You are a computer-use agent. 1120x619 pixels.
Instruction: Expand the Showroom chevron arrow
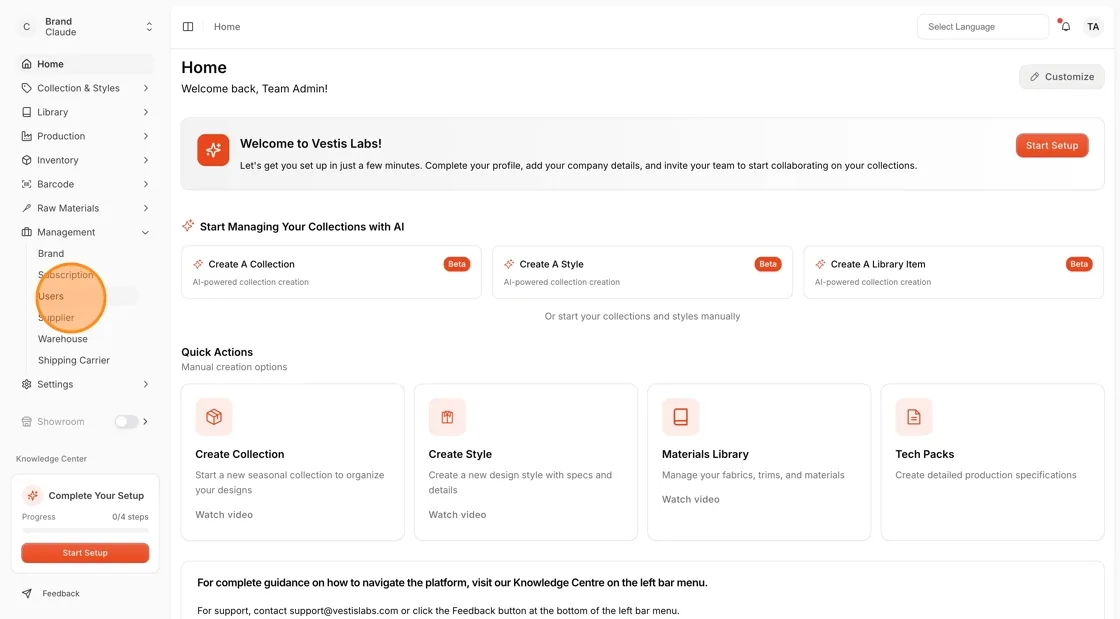click(x=146, y=422)
